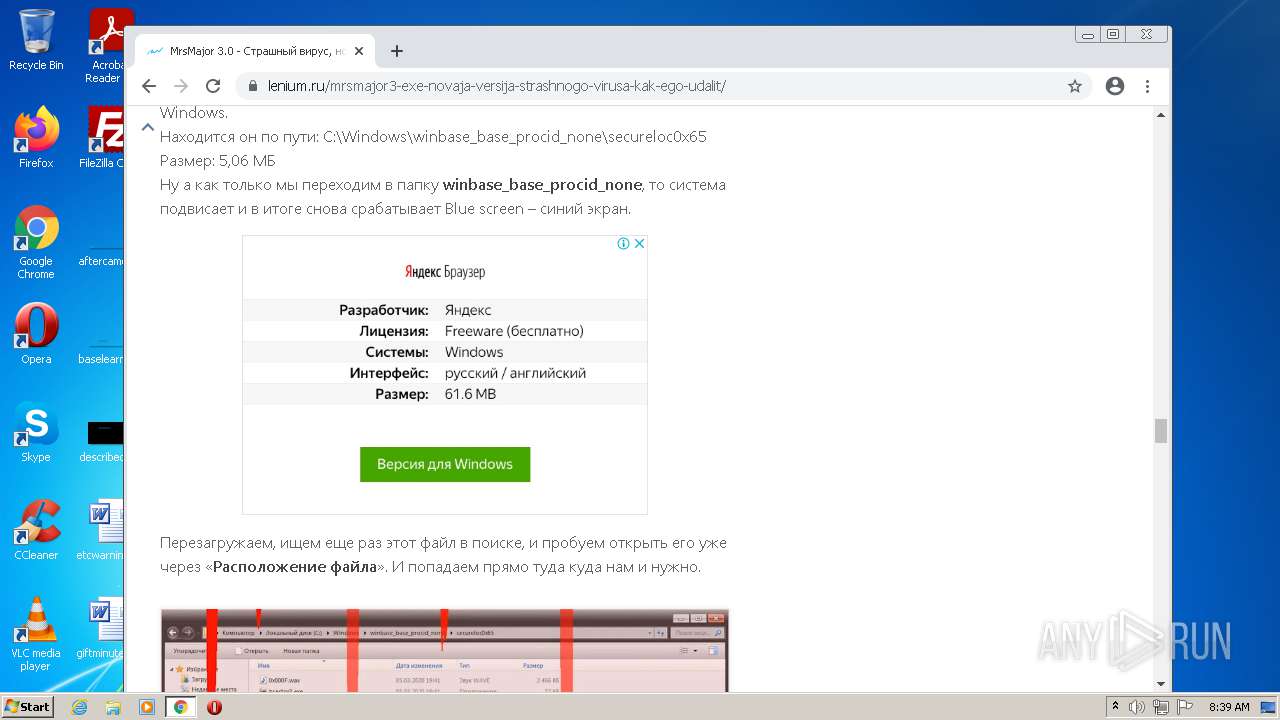Open the giftminute Word document icon
Image resolution: width=1280 pixels, height=720 pixels.
pyautogui.click(x=103, y=628)
